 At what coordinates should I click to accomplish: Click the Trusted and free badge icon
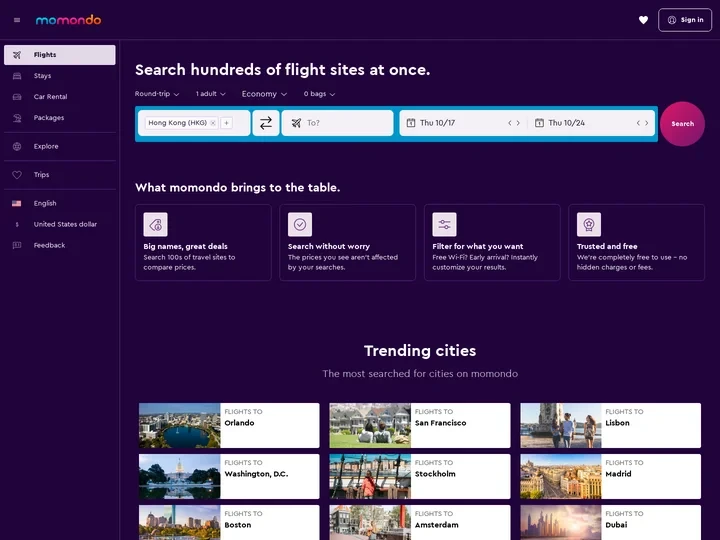coord(589,225)
